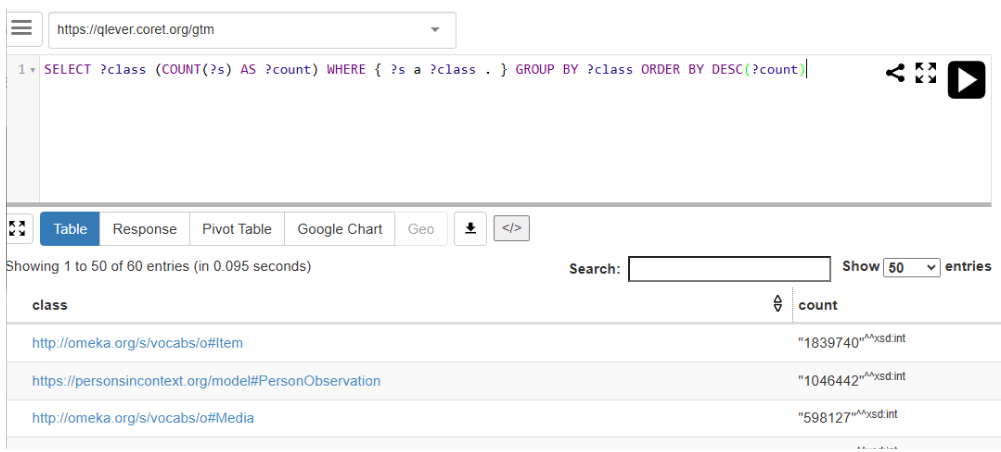The height and width of the screenshot is (452, 1001).
Task: Switch to the Table tab
Action: tap(70, 229)
